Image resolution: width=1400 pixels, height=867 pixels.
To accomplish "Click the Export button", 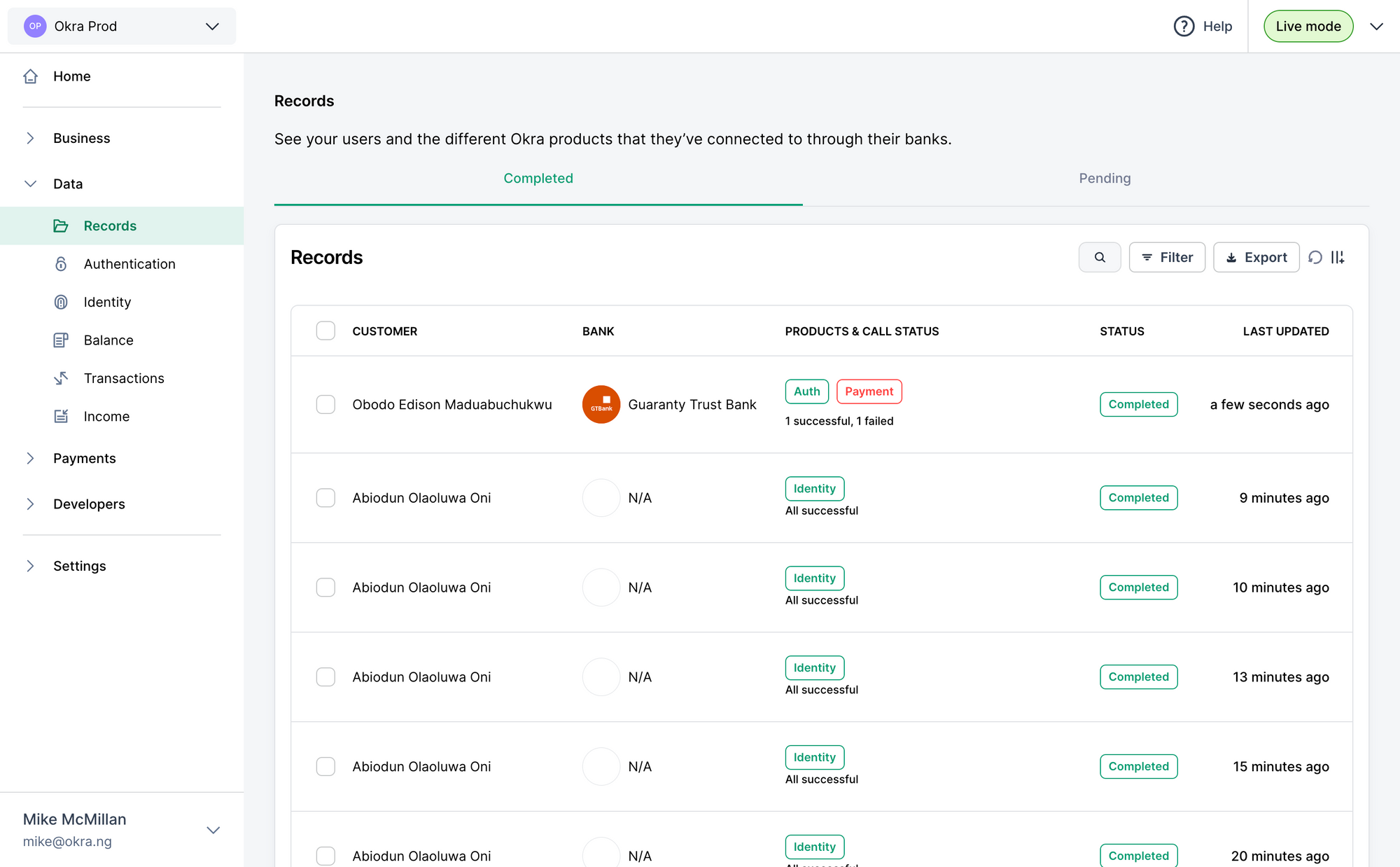I will tap(1256, 257).
